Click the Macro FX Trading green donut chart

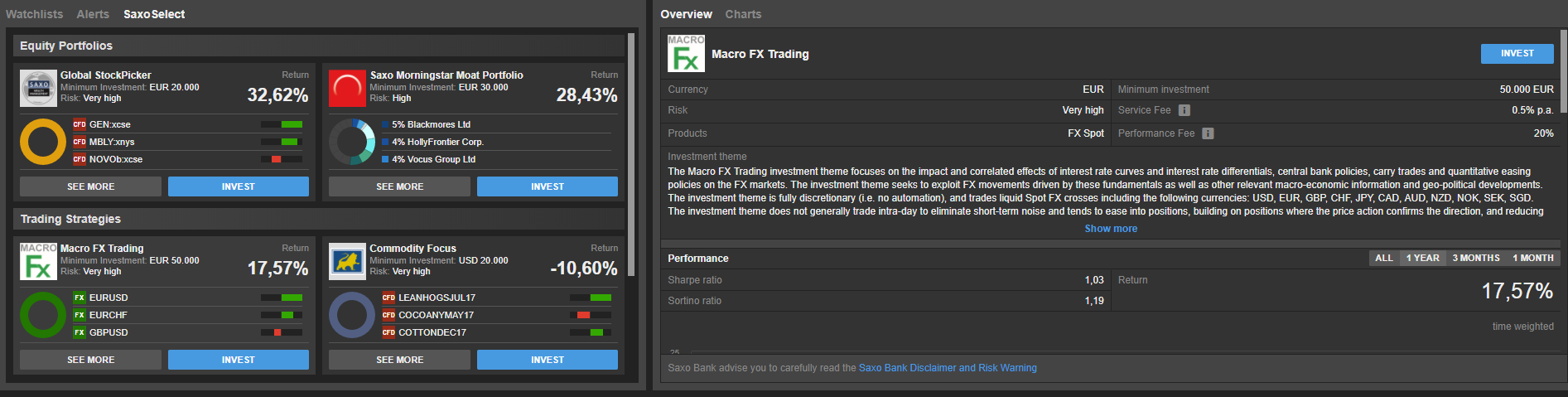tap(43, 315)
